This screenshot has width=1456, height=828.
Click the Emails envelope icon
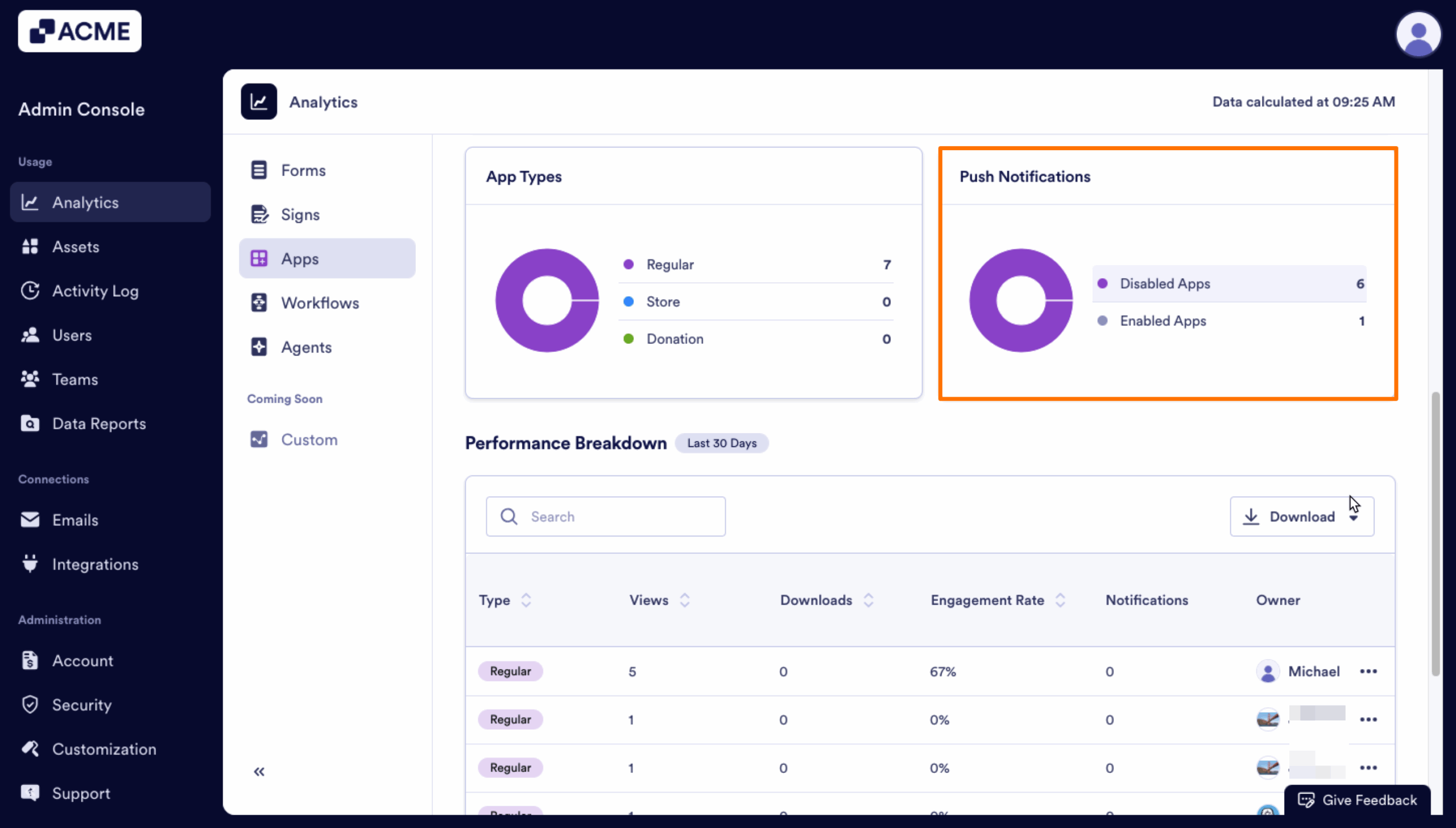pos(31,520)
